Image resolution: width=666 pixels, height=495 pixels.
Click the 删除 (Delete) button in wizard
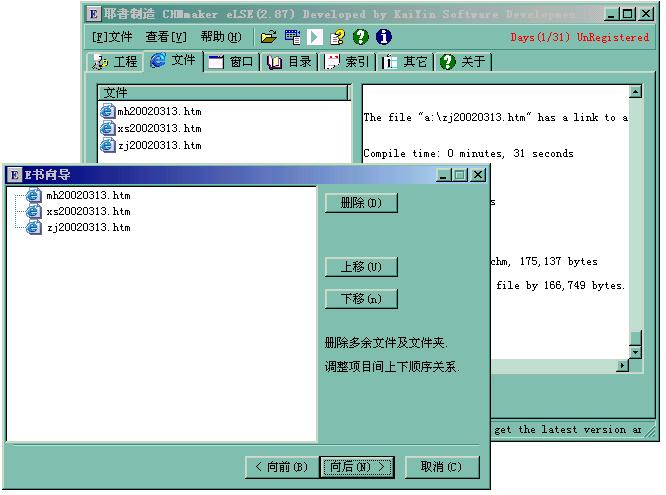pyautogui.click(x=361, y=203)
